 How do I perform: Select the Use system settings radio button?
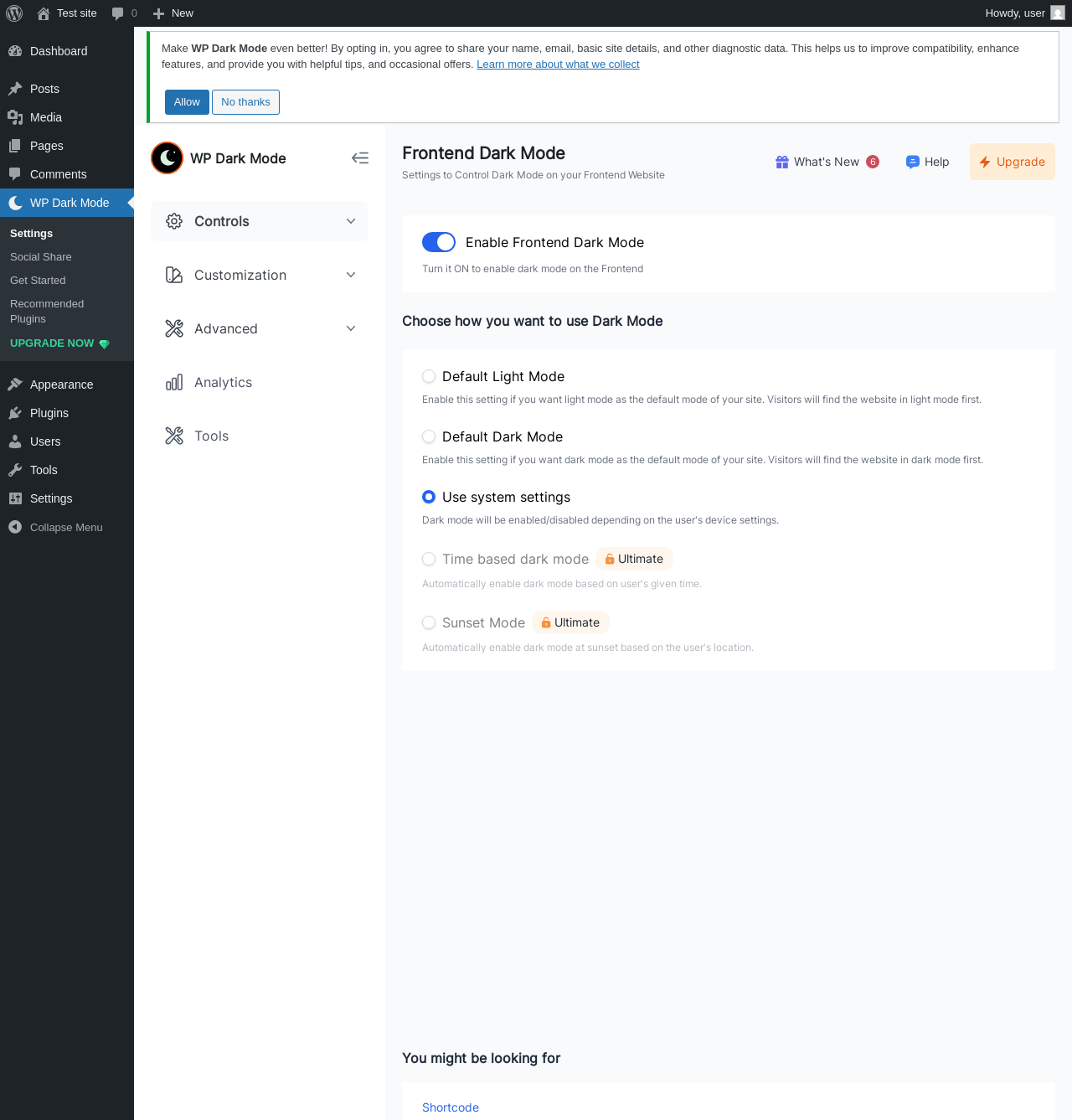tap(429, 497)
